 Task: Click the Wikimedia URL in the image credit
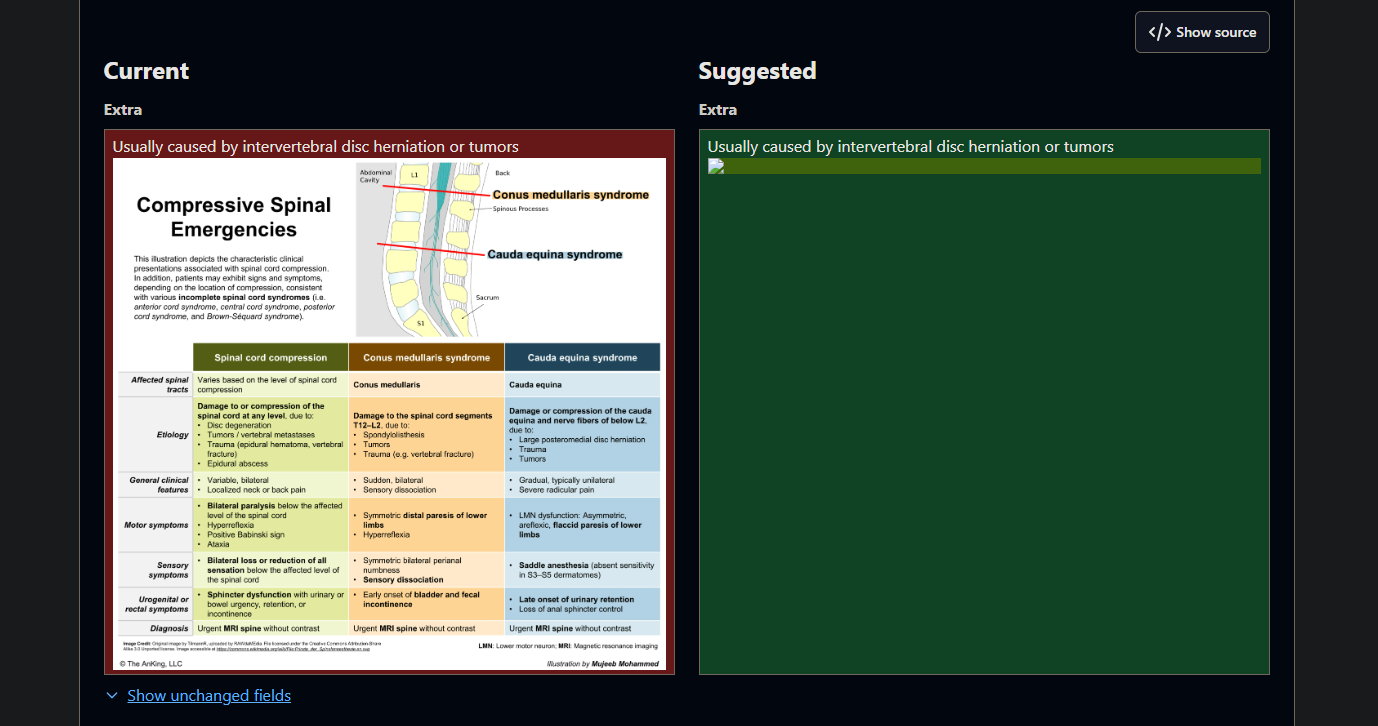294,648
